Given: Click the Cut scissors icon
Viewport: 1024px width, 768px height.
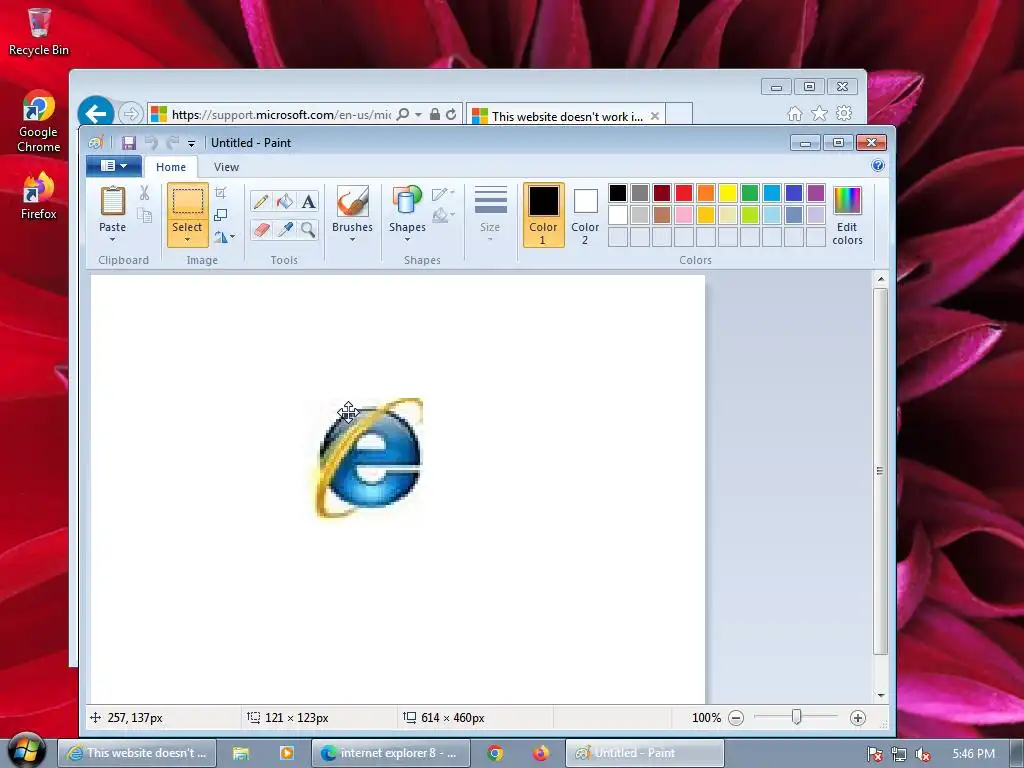Looking at the screenshot, I should click(144, 193).
